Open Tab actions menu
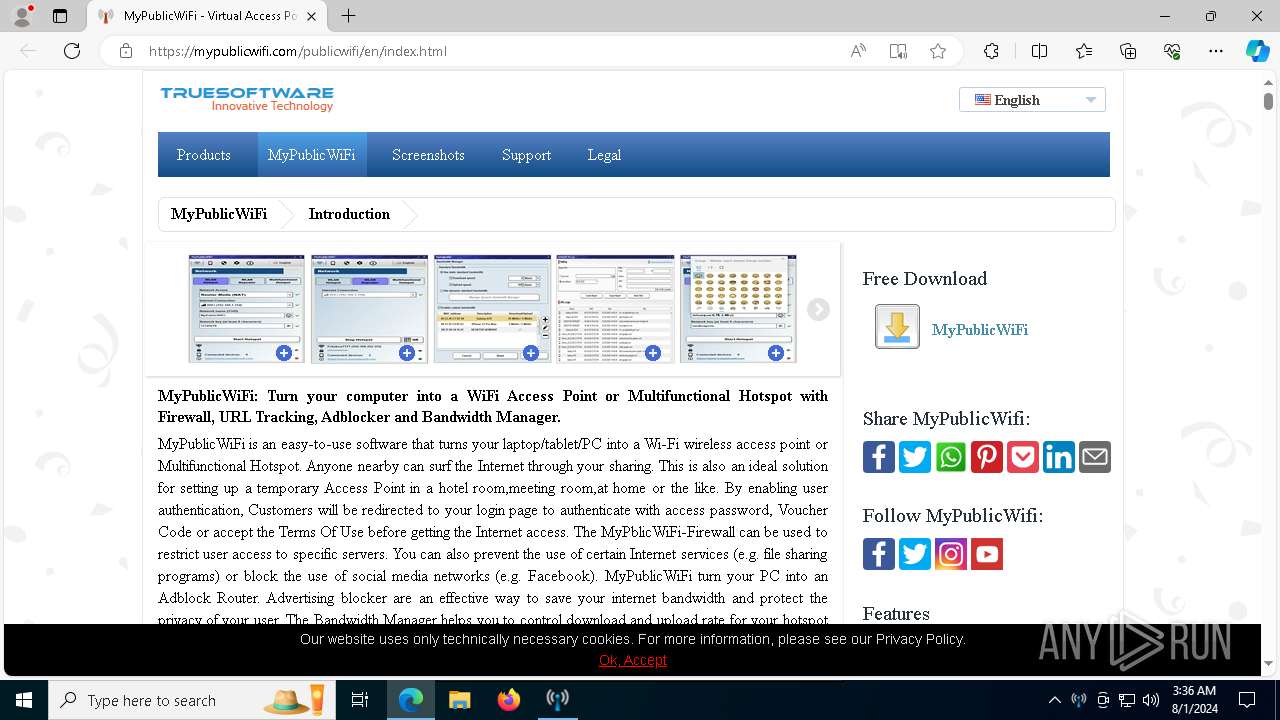Image resolution: width=1280 pixels, height=720 pixels. pyautogui.click(x=60, y=16)
